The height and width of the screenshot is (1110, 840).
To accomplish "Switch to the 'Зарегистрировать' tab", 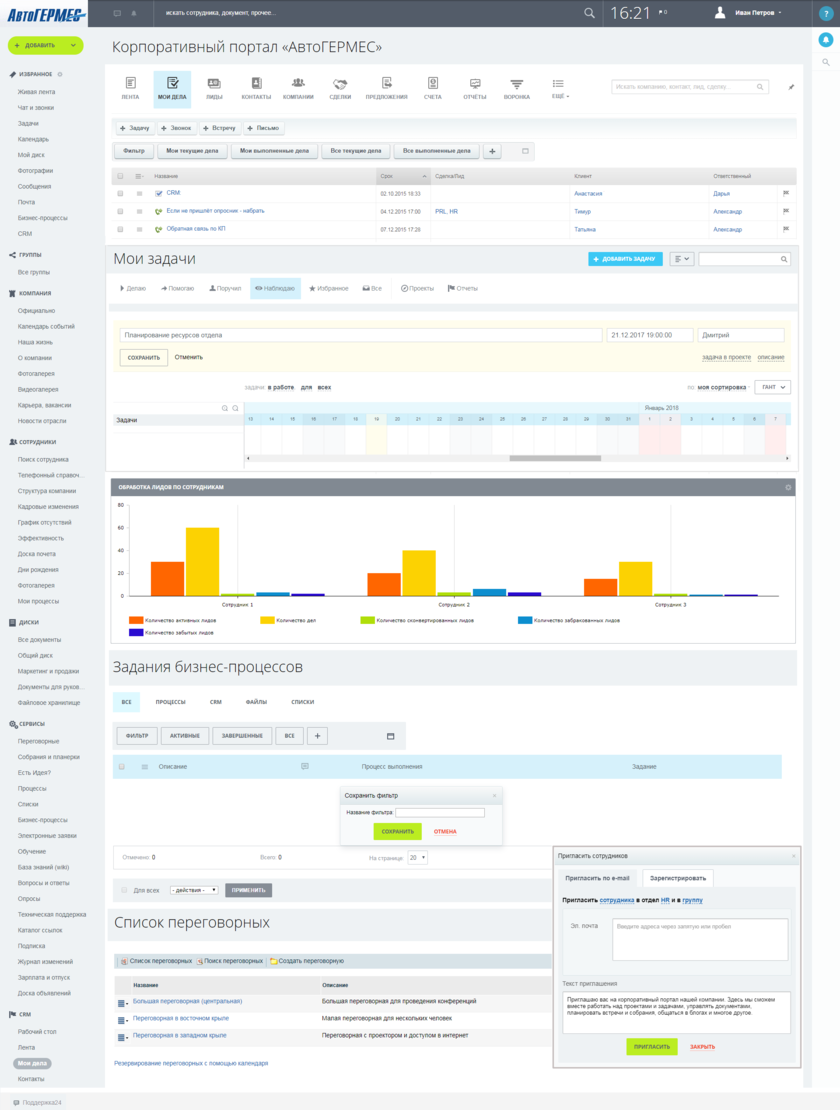I will (677, 878).
